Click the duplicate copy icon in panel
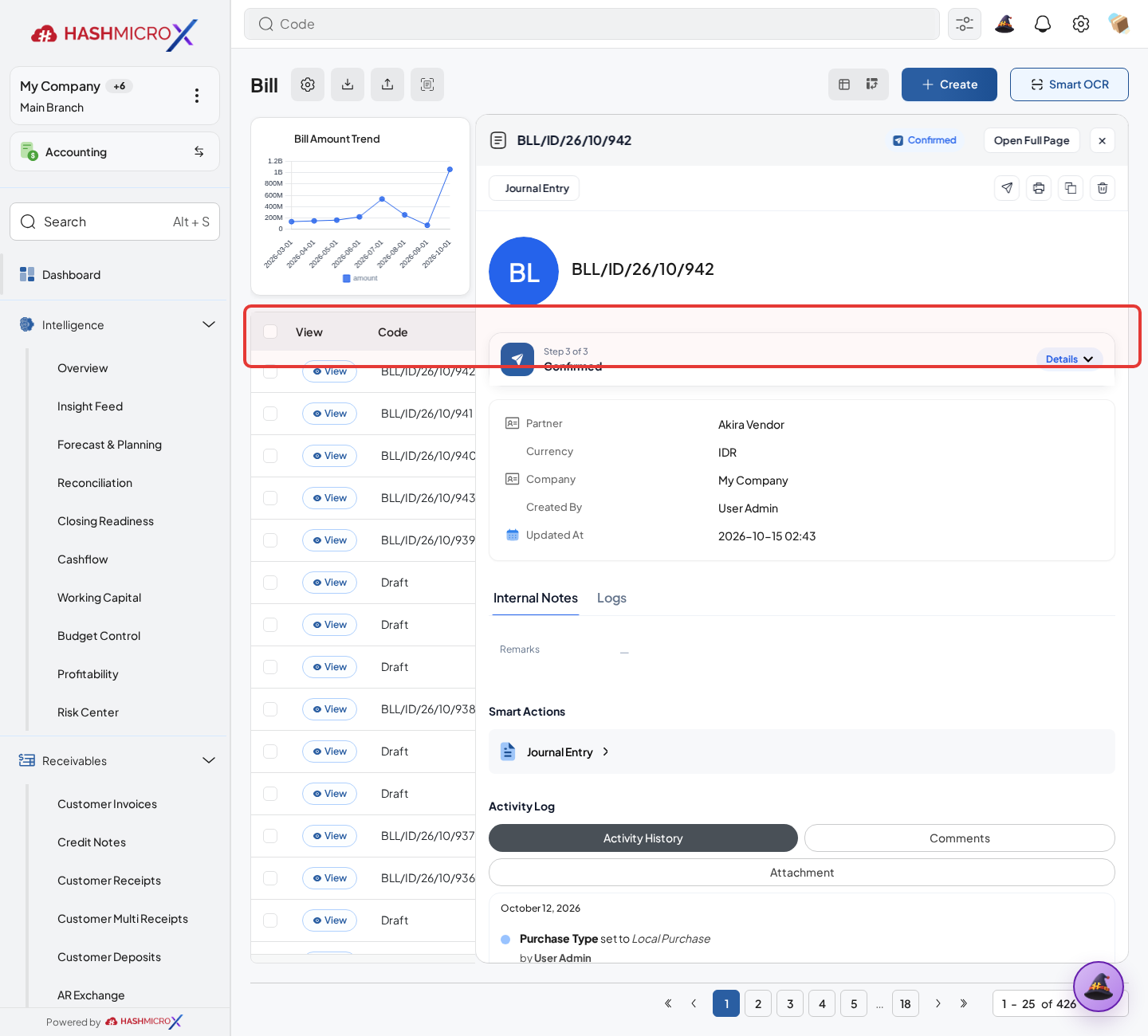 1071,188
